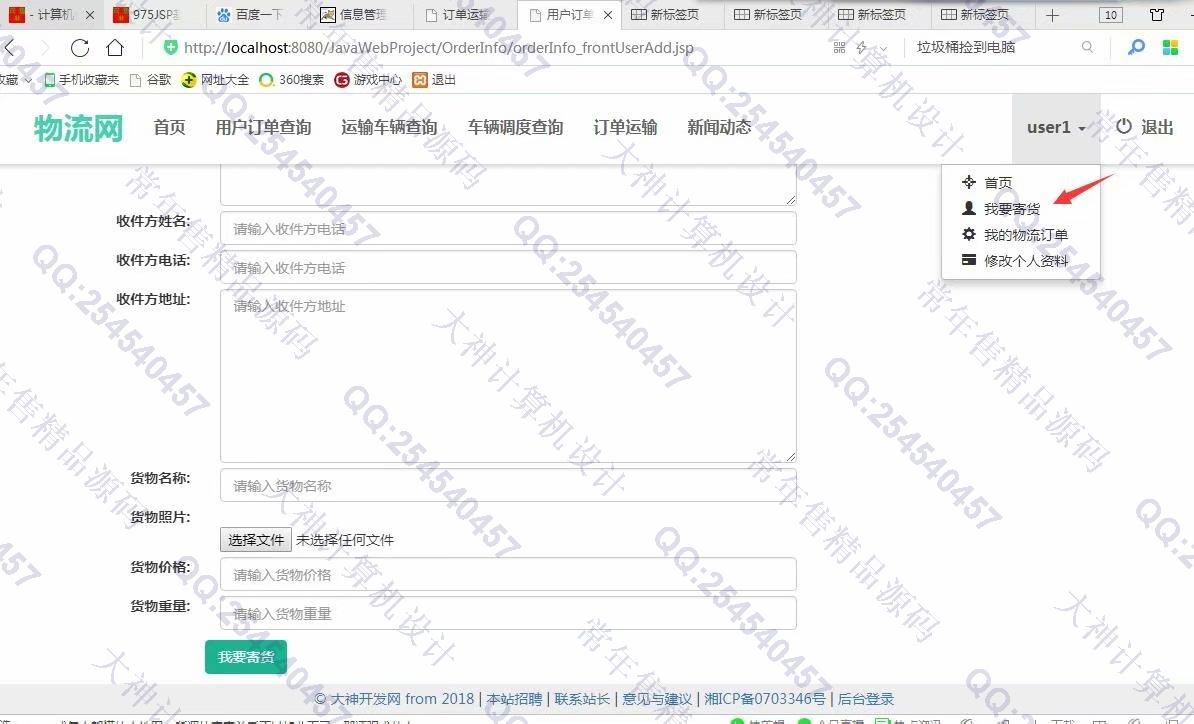Open 谷歌 bookmark
This screenshot has height=724, width=1194.
(151, 79)
